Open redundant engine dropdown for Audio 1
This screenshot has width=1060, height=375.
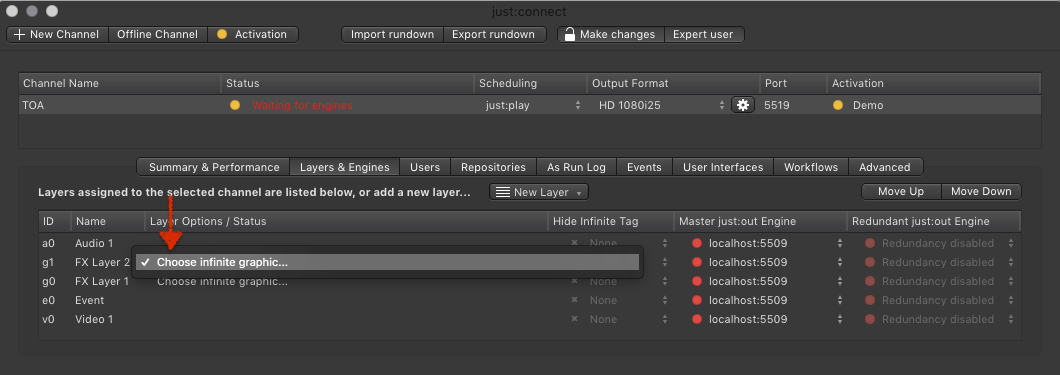(x=940, y=243)
